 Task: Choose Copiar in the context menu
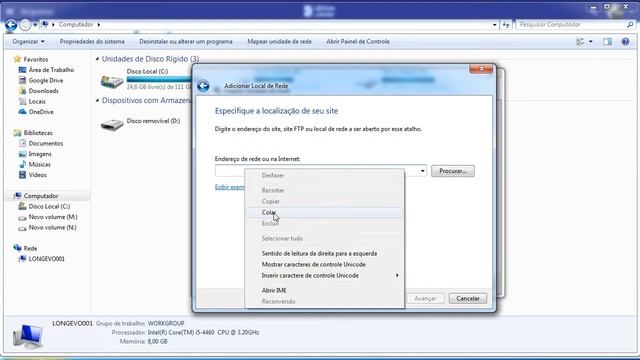(324, 201)
